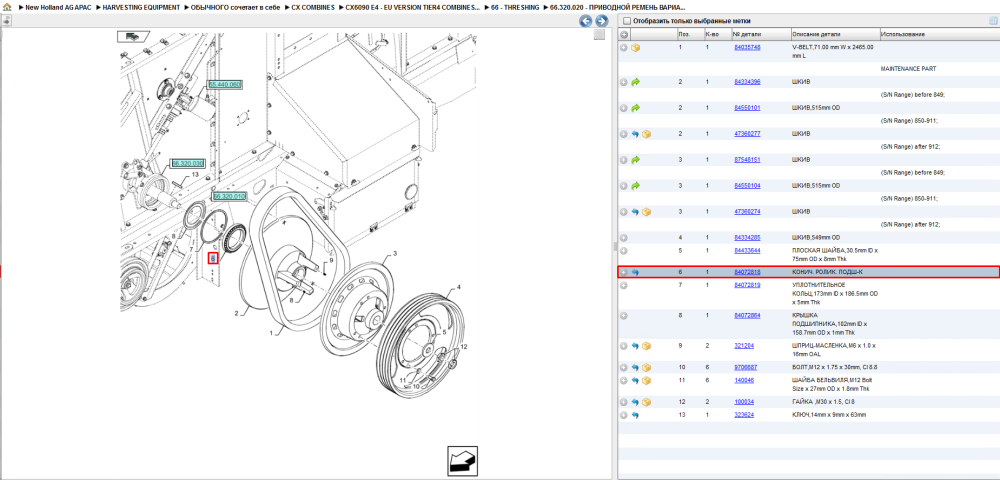This screenshot has width=1000, height=480.
Task: Click plus button for part 84072819
Action: coord(624,285)
